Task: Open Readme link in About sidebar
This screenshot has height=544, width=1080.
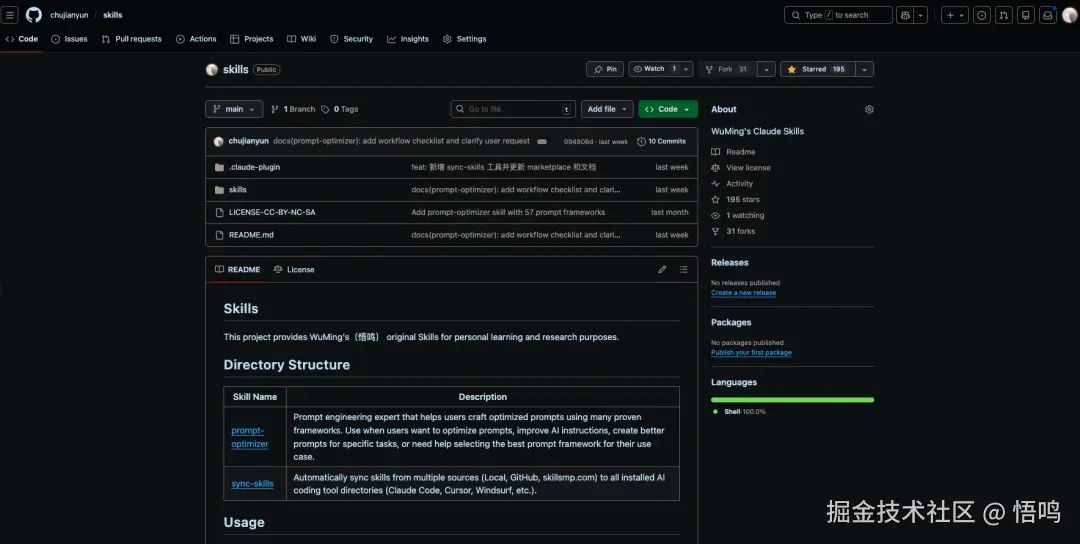Action: tap(734, 151)
